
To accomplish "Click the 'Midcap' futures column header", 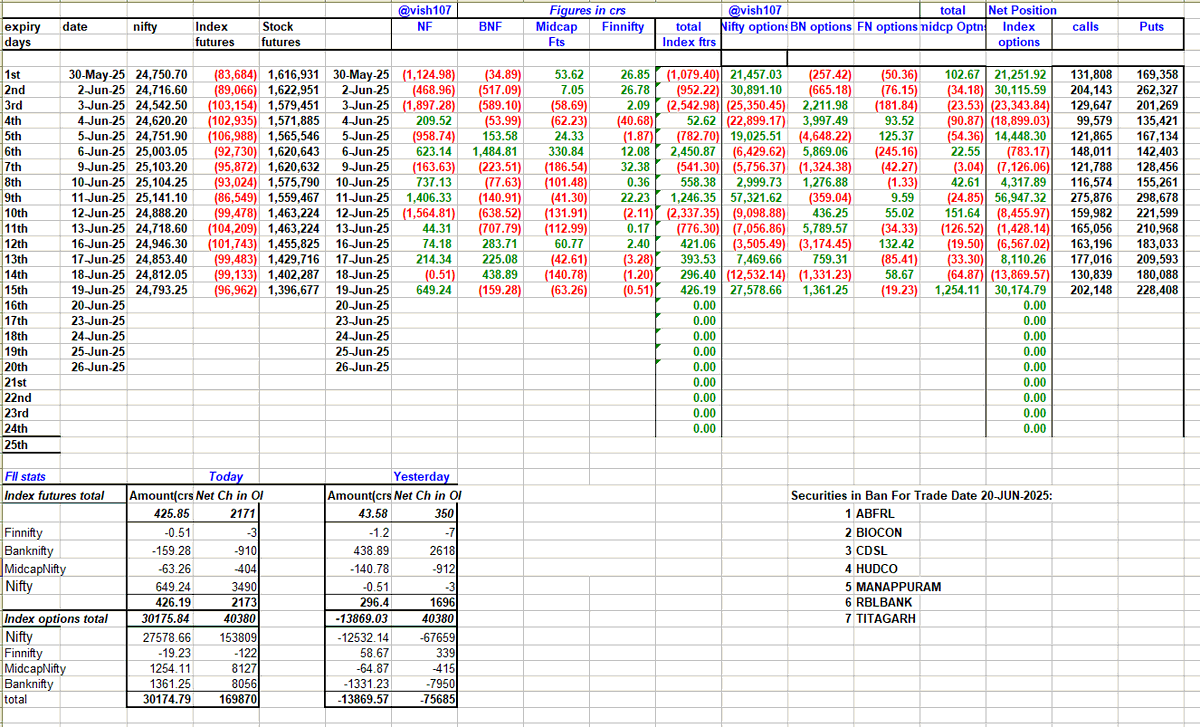I will point(556,27).
